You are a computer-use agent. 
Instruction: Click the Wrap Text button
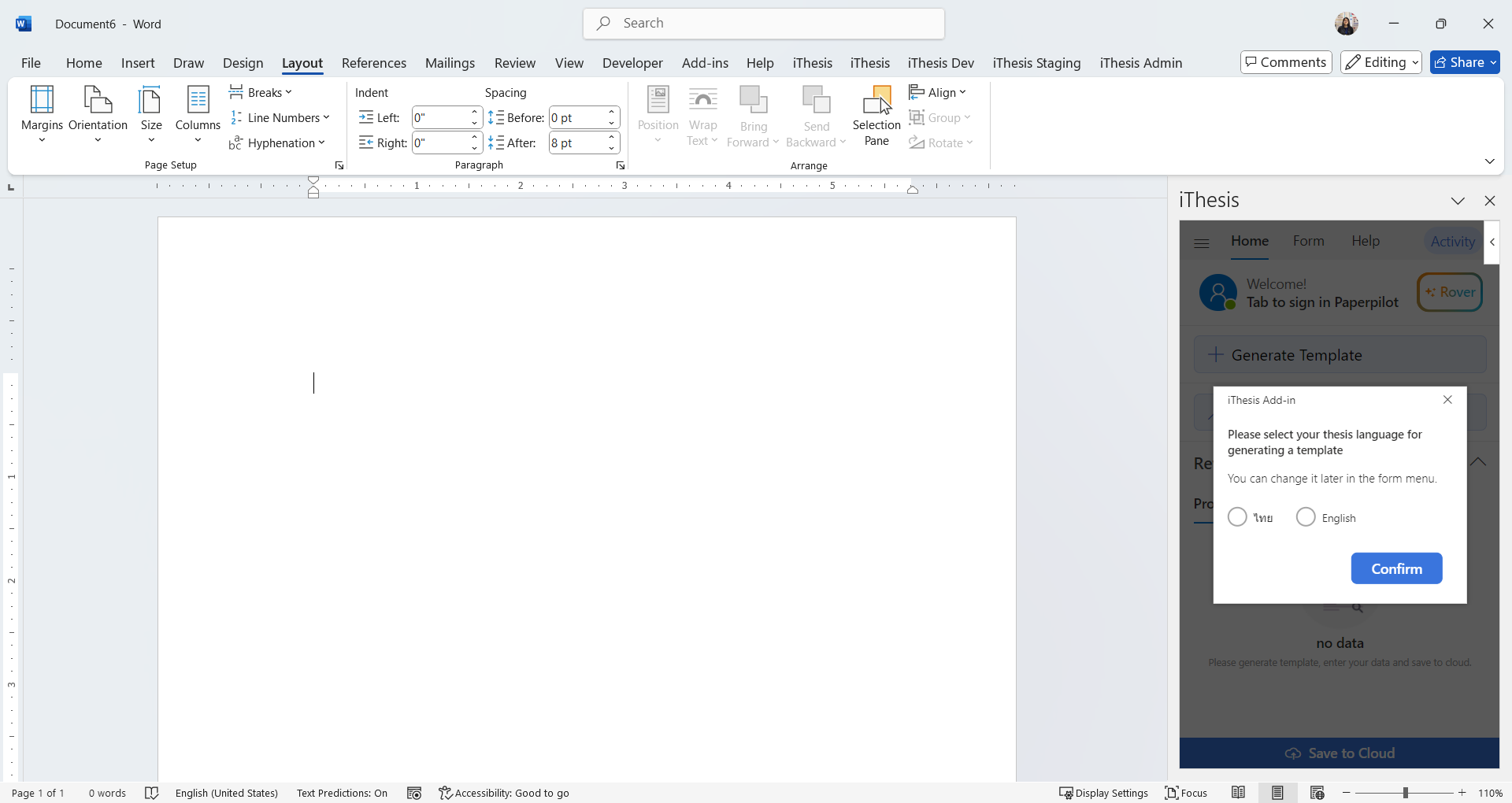pyautogui.click(x=702, y=116)
